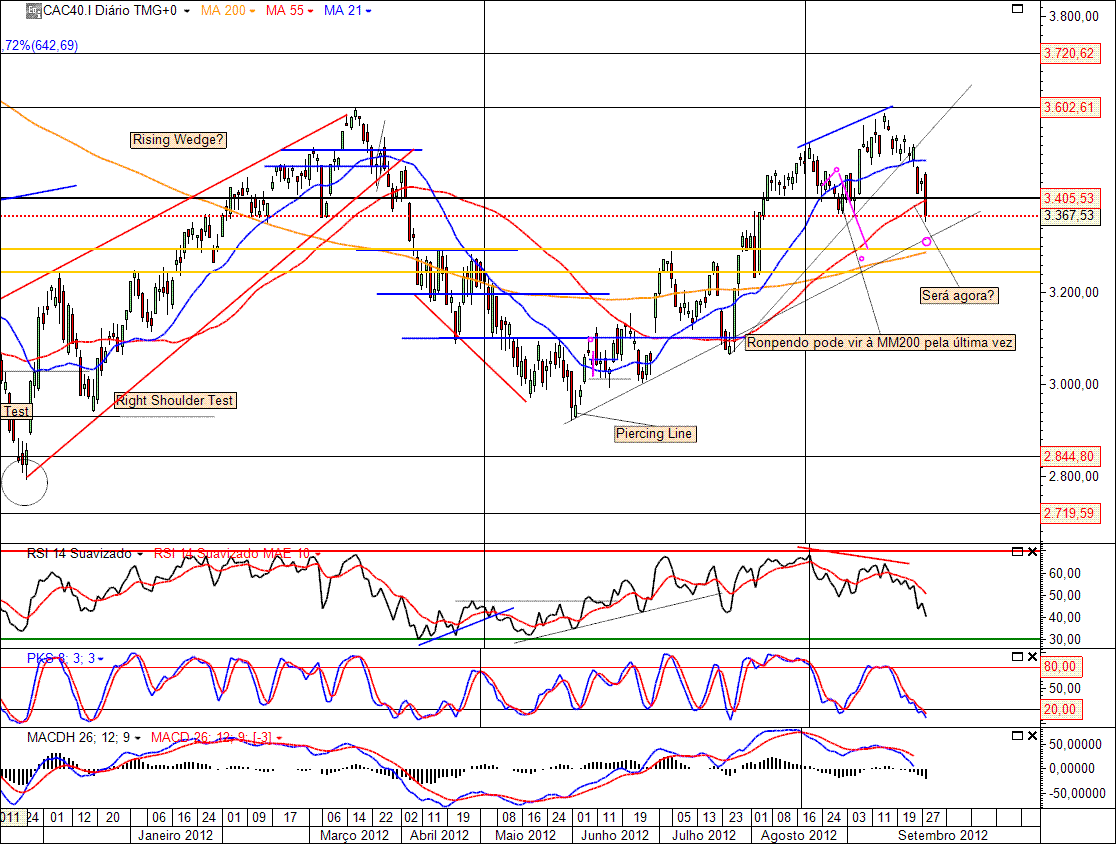Click the 3.800,00 price scale value

(1073, 16)
